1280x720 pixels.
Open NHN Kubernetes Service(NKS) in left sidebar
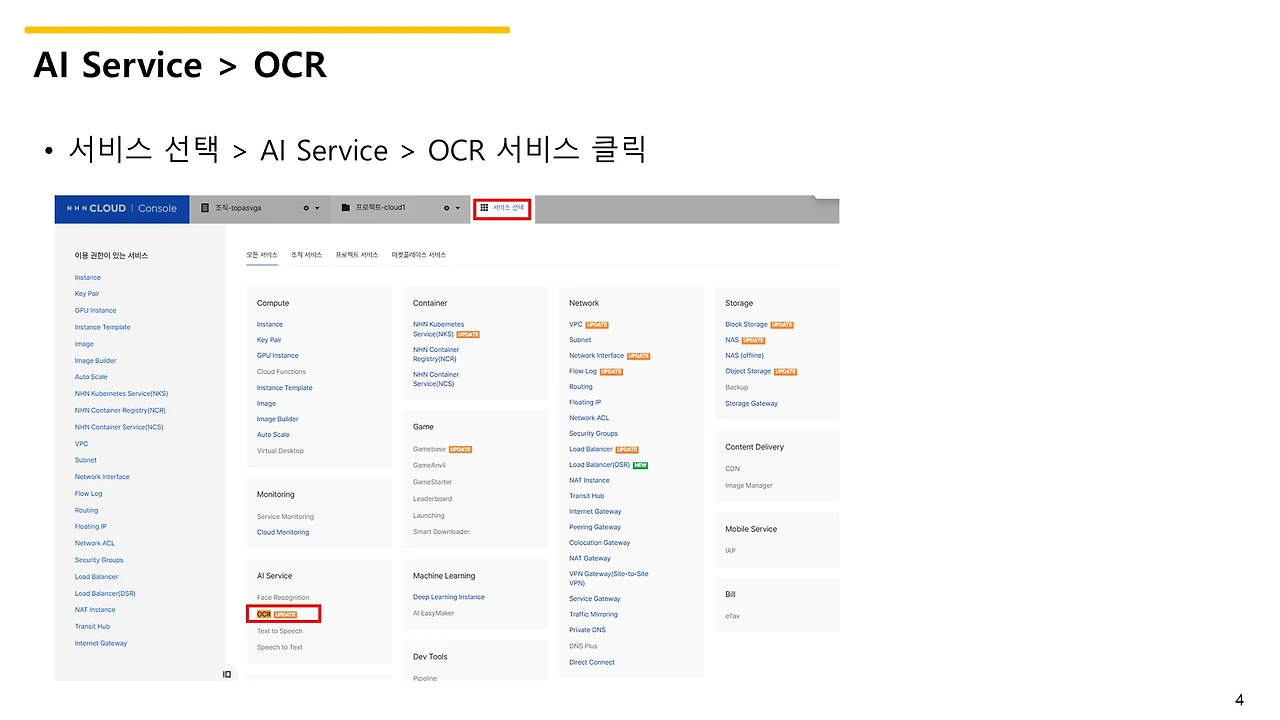point(121,394)
